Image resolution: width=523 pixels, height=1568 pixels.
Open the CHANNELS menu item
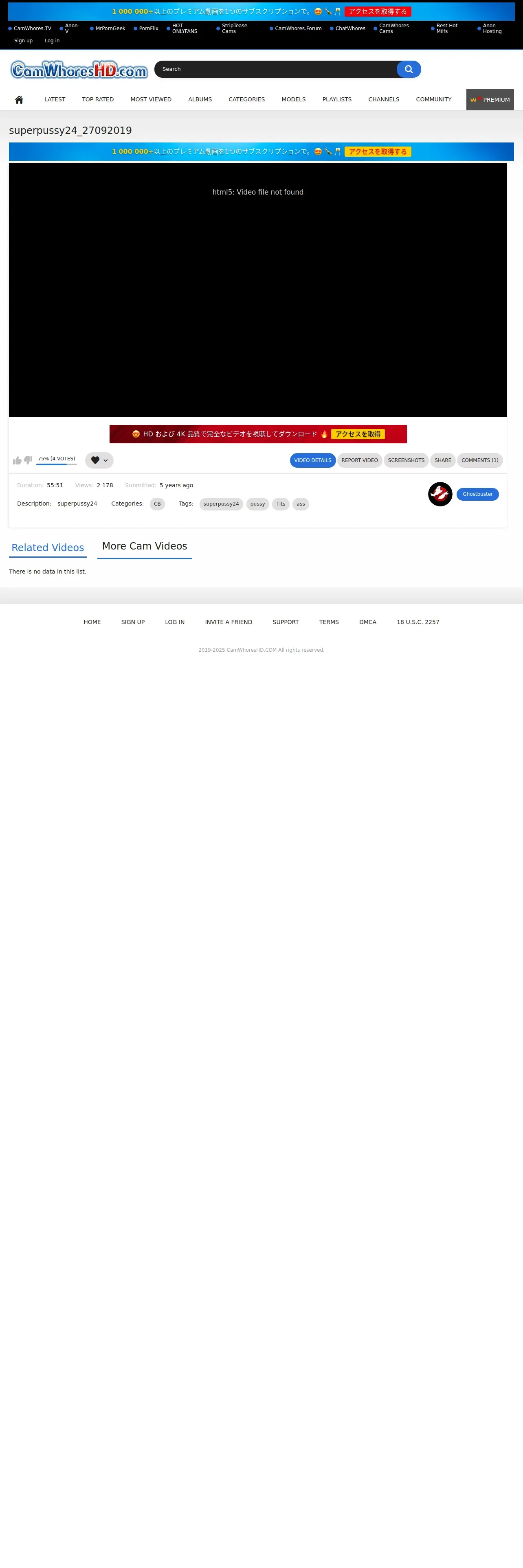384,100
